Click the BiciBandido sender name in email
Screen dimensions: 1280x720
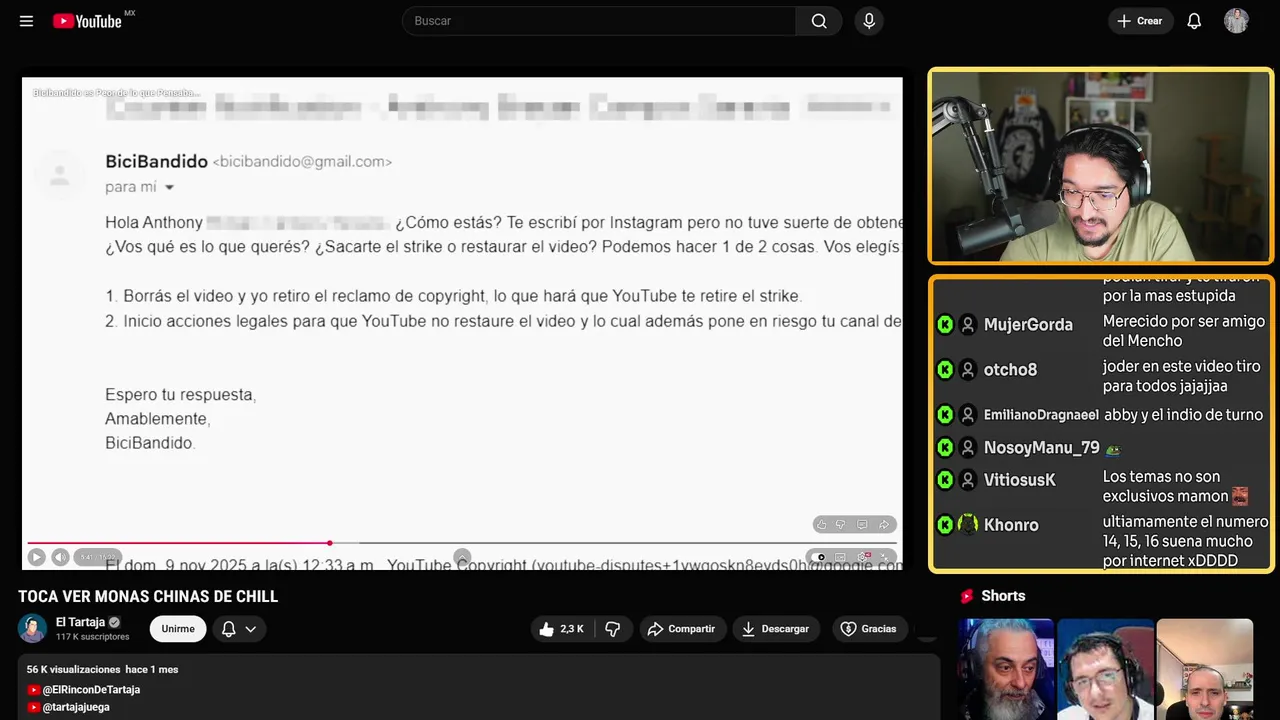click(x=156, y=161)
